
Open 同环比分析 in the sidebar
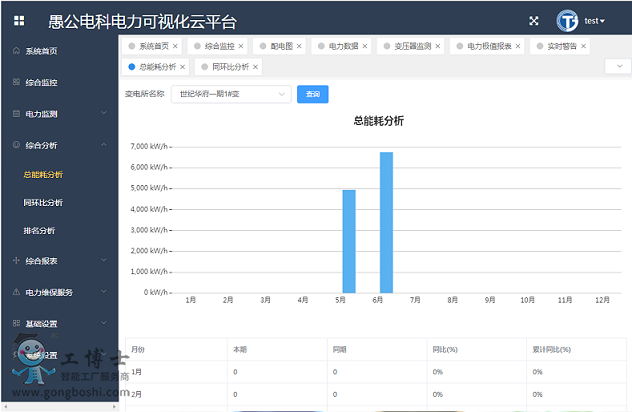[43, 203]
